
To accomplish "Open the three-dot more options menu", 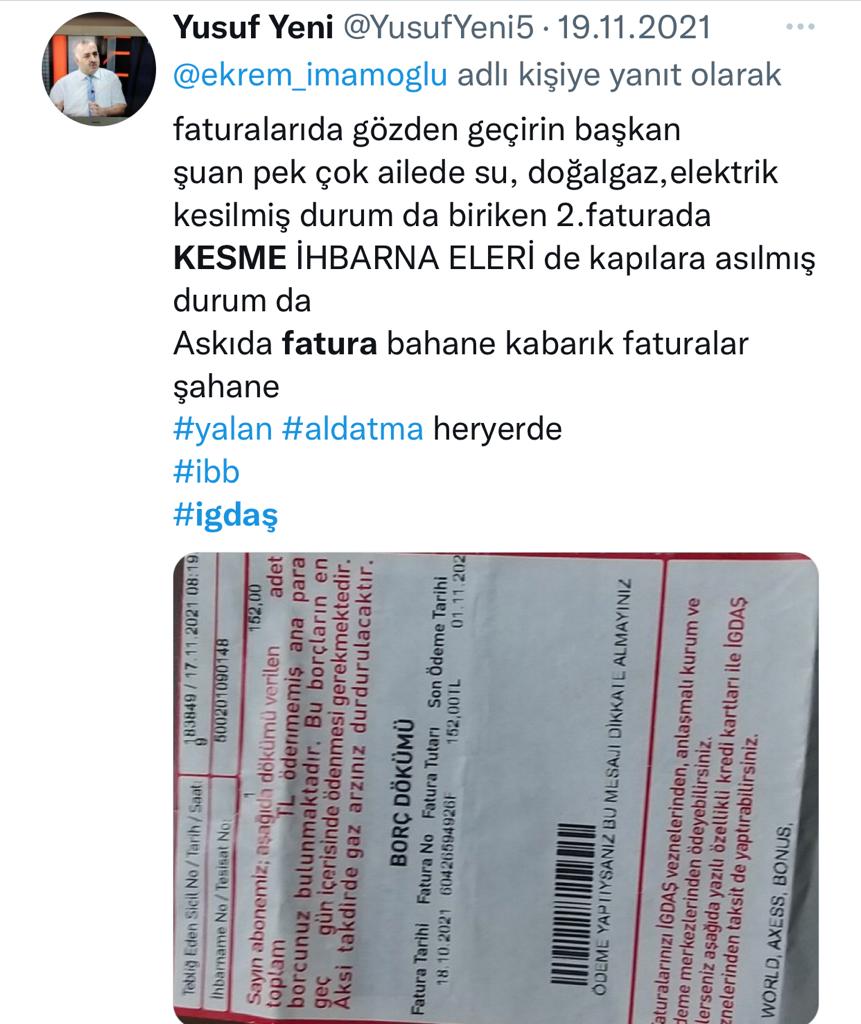I will [800, 27].
